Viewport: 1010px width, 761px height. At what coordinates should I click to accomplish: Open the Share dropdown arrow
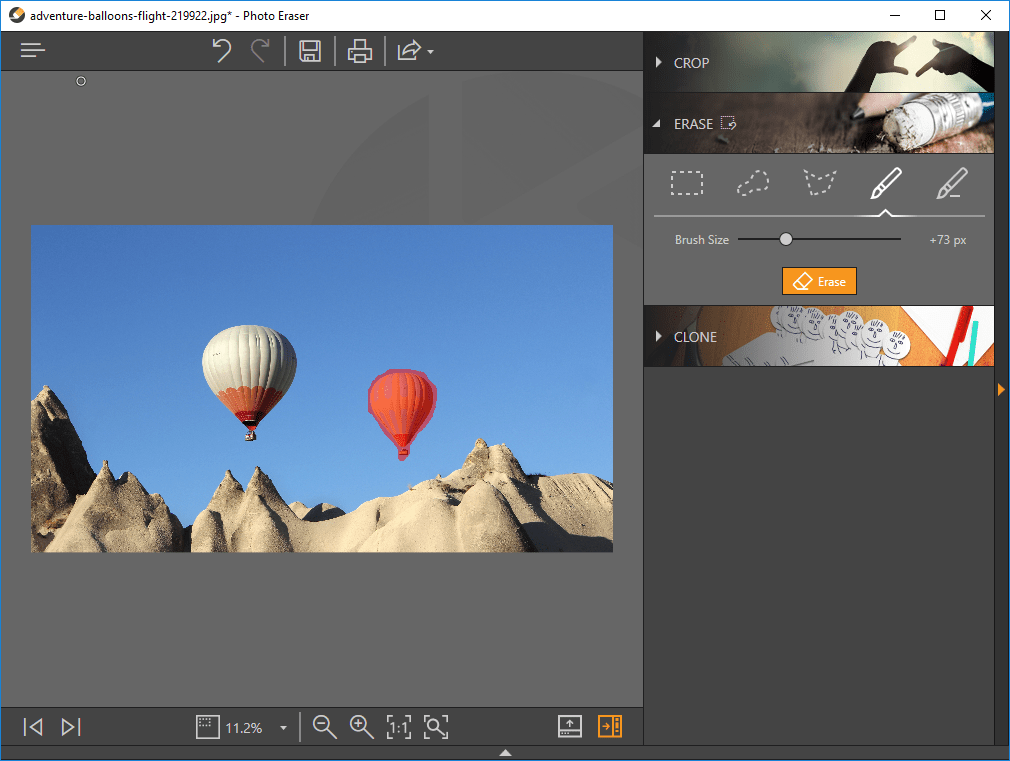point(430,51)
